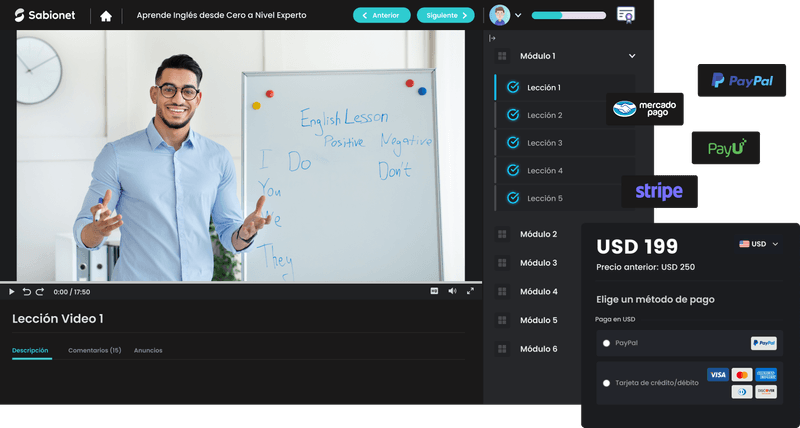Screen dimensions: 800x428
Task: Open the certificate icon in header
Action: tap(626, 15)
